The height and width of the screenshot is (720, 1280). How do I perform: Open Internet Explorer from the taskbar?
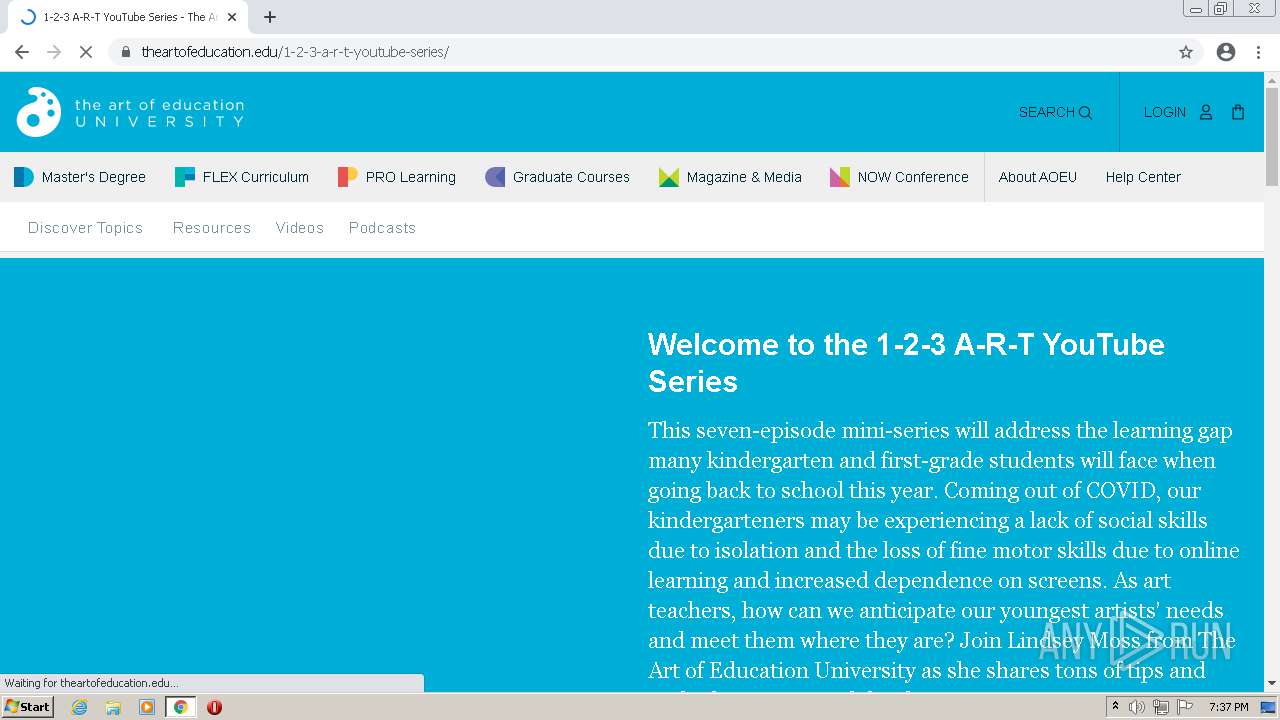click(x=80, y=707)
